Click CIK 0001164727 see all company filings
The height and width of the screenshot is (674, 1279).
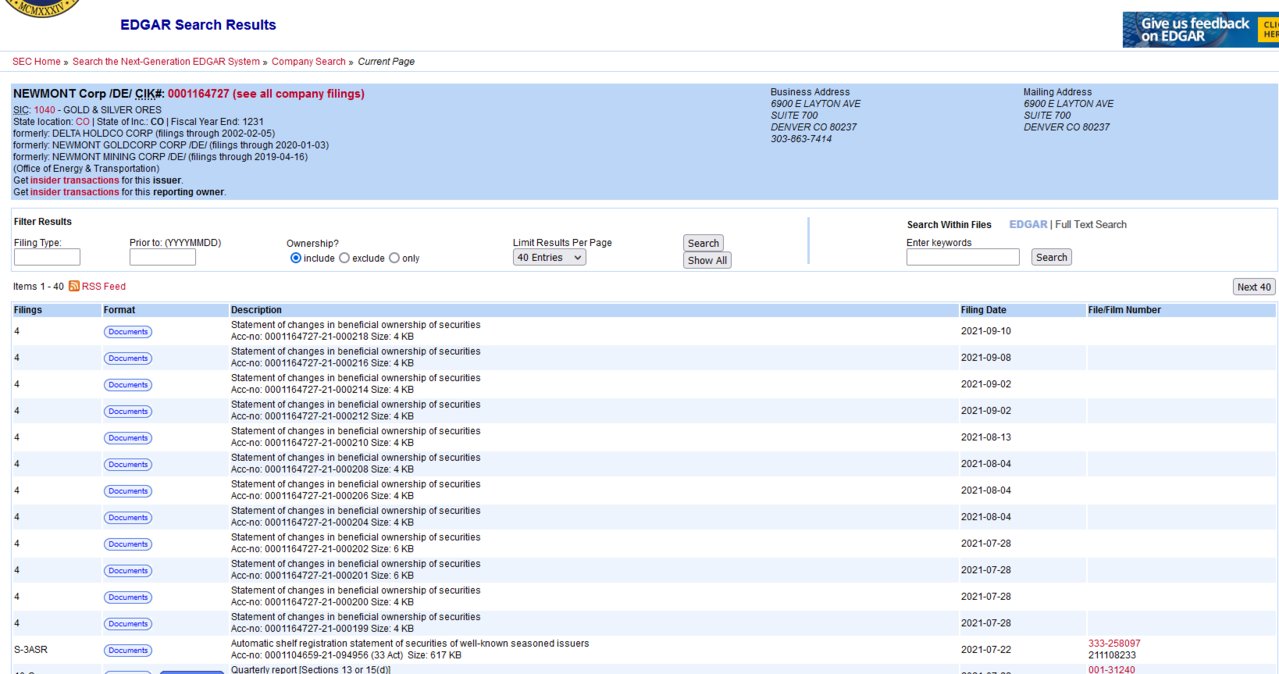(x=266, y=94)
